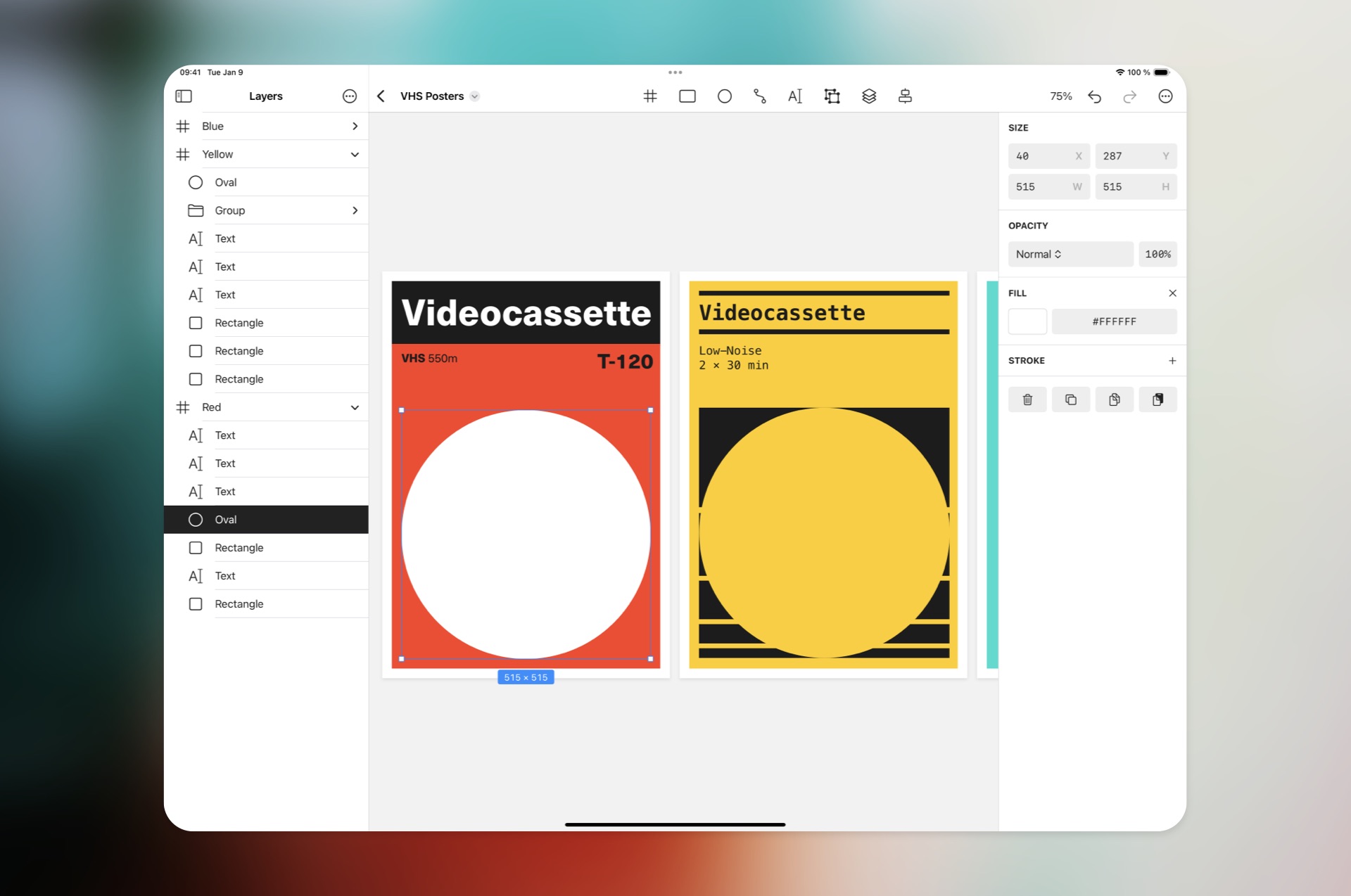Image resolution: width=1351 pixels, height=896 pixels.
Task: Remove fill with the X button
Action: point(1172,293)
